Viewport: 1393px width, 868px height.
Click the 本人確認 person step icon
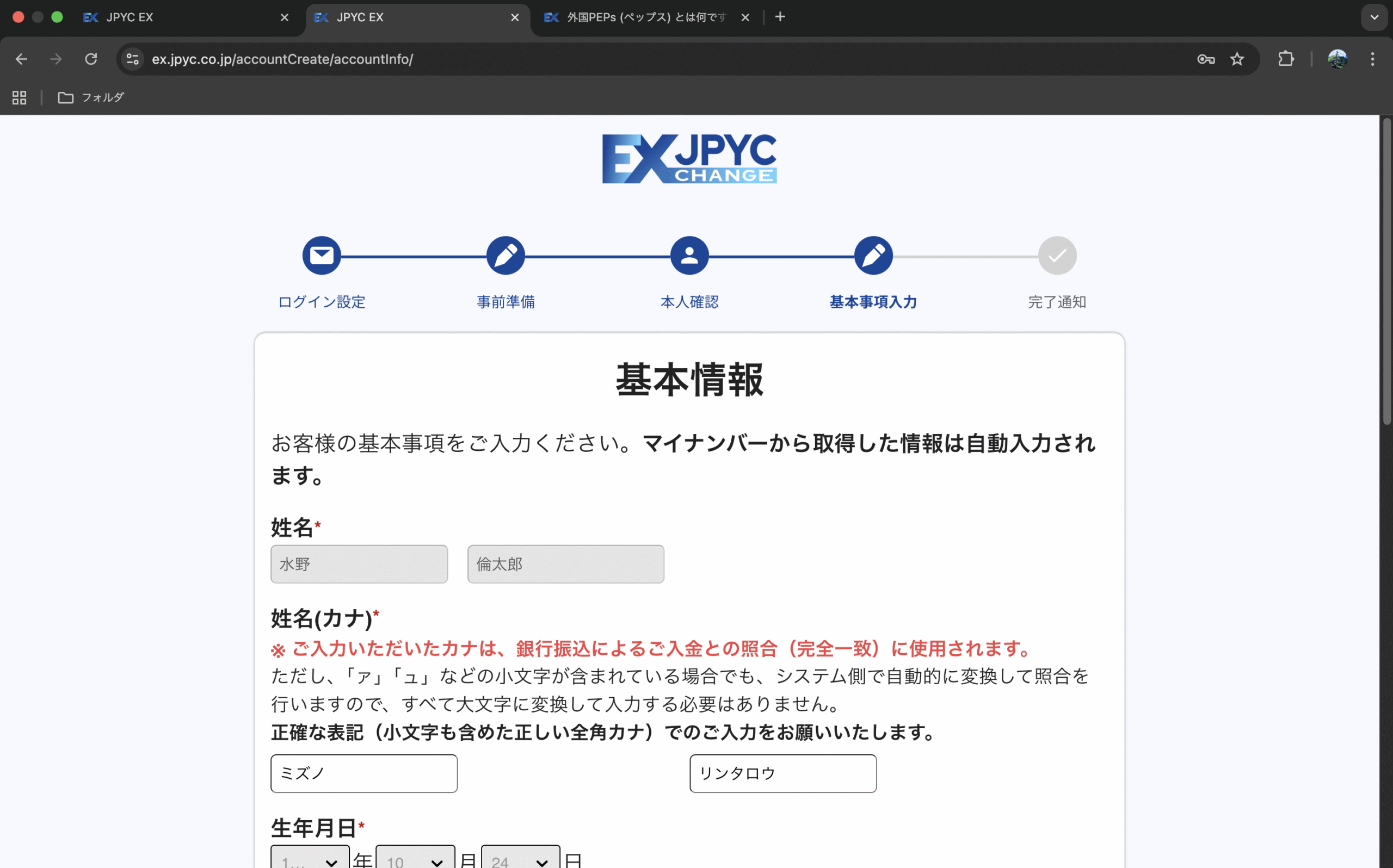coord(689,256)
